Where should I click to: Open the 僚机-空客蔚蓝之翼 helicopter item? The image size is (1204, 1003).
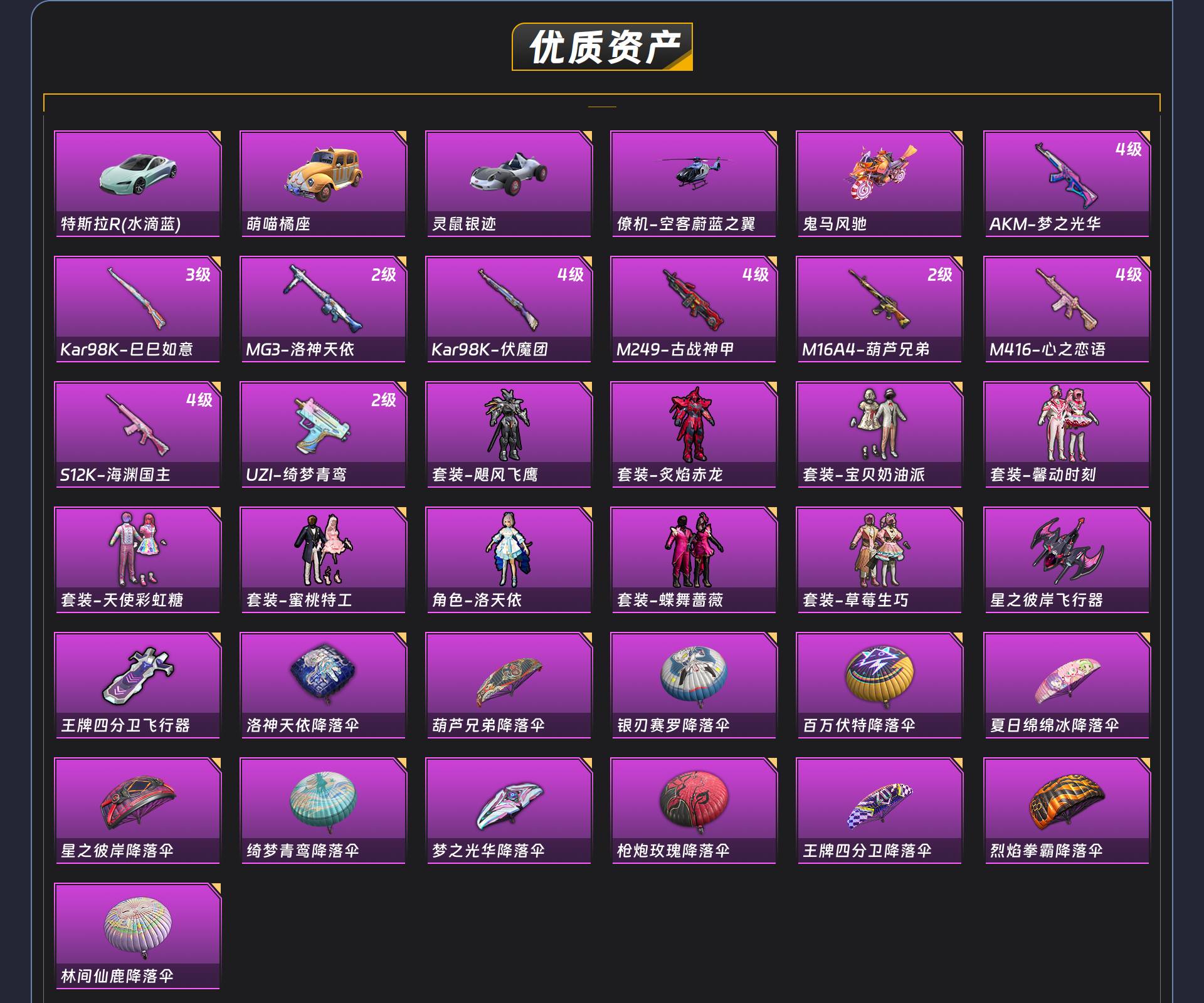[x=694, y=184]
